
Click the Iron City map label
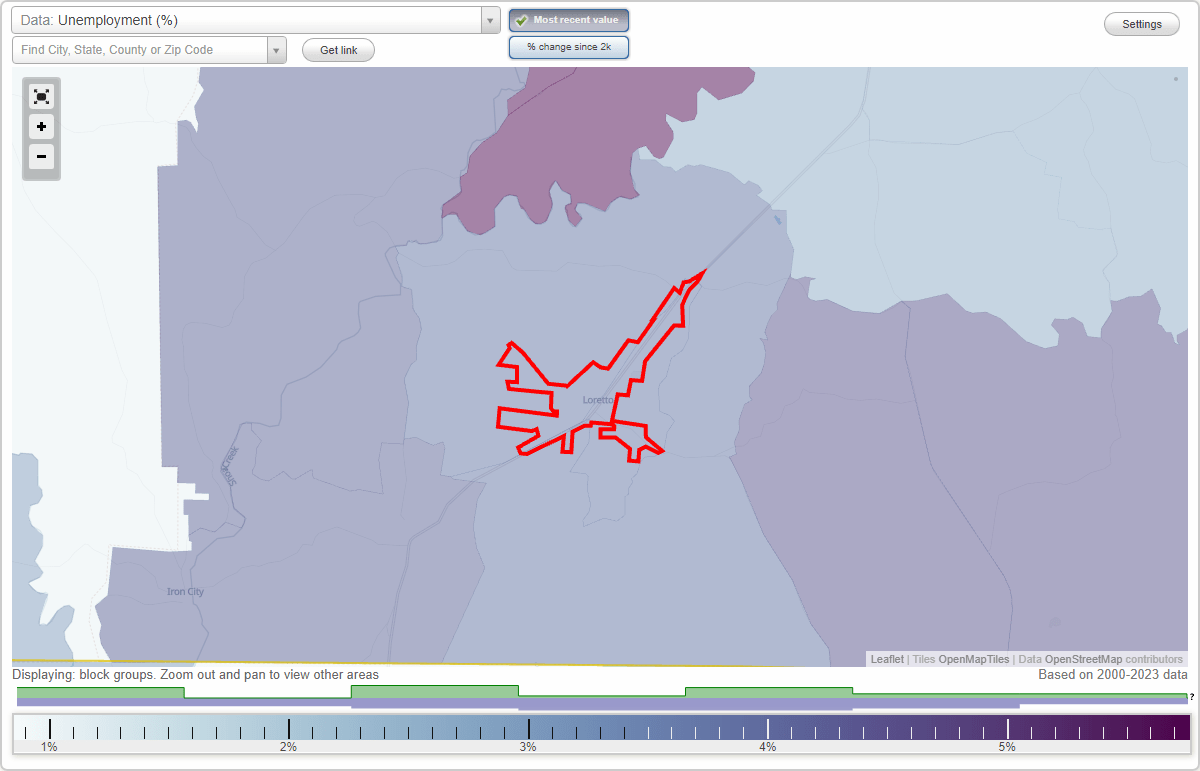pyautogui.click(x=185, y=592)
